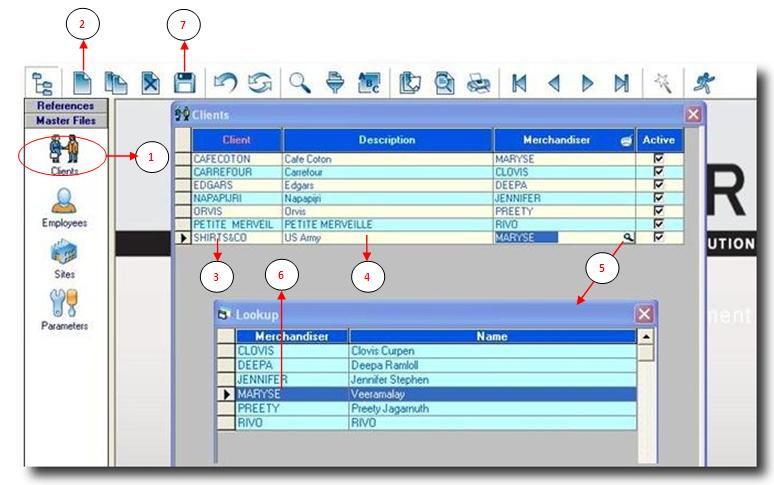Click the Lookup list scrollbar up arrow
The image size is (774, 485).
(647, 337)
